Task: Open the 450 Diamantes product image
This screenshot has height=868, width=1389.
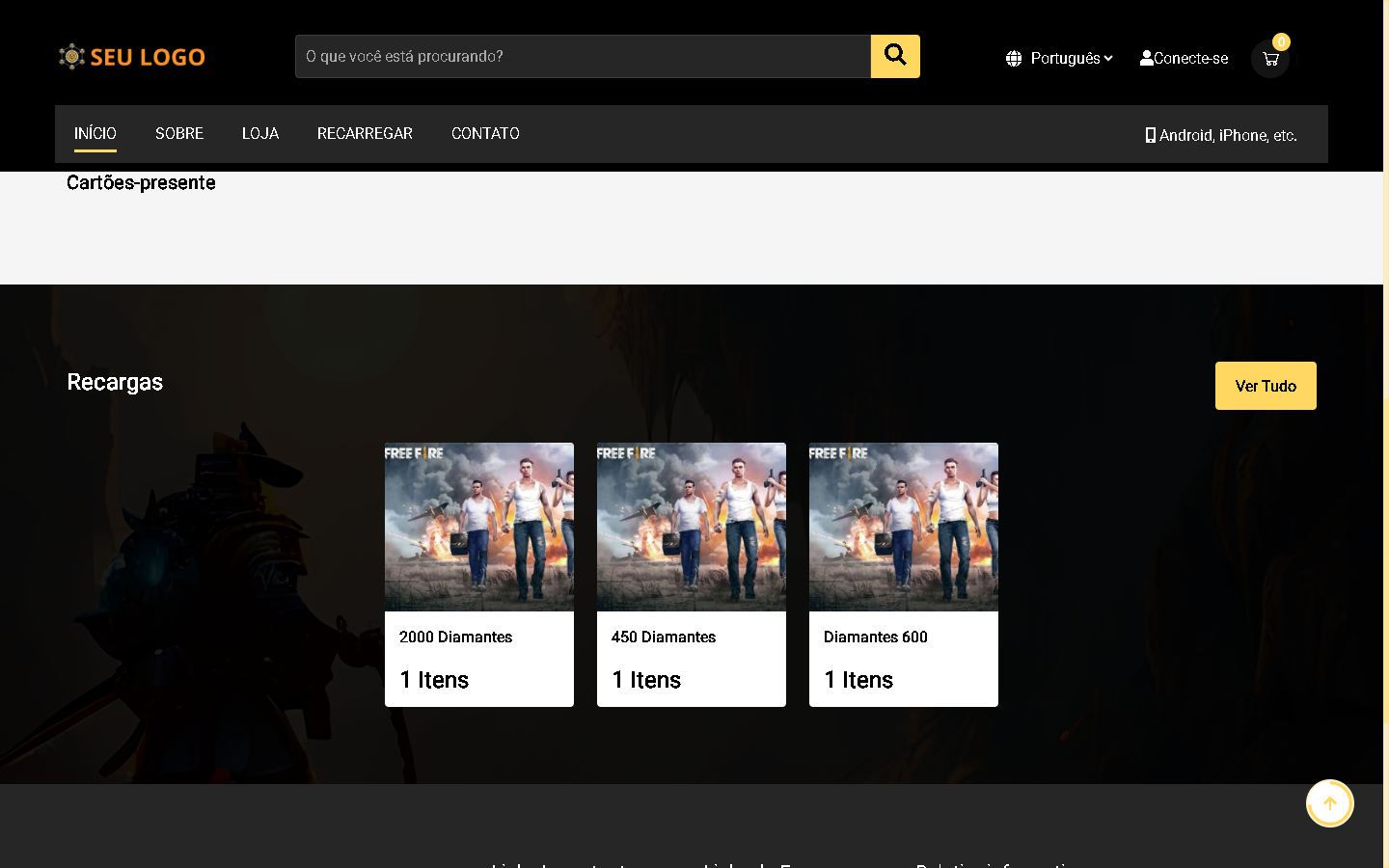Action: point(692,527)
